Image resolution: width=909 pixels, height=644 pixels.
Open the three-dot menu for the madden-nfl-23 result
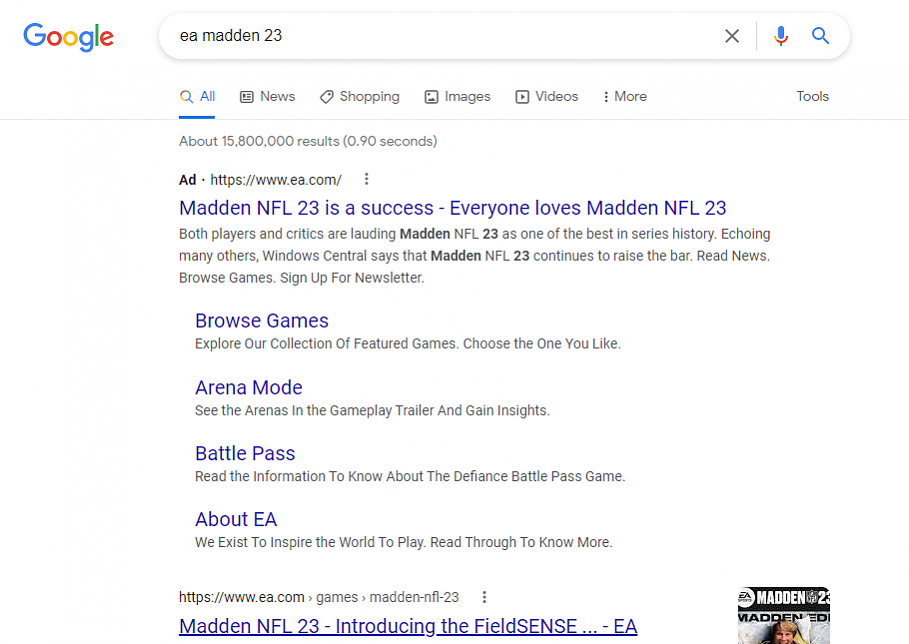pos(485,596)
